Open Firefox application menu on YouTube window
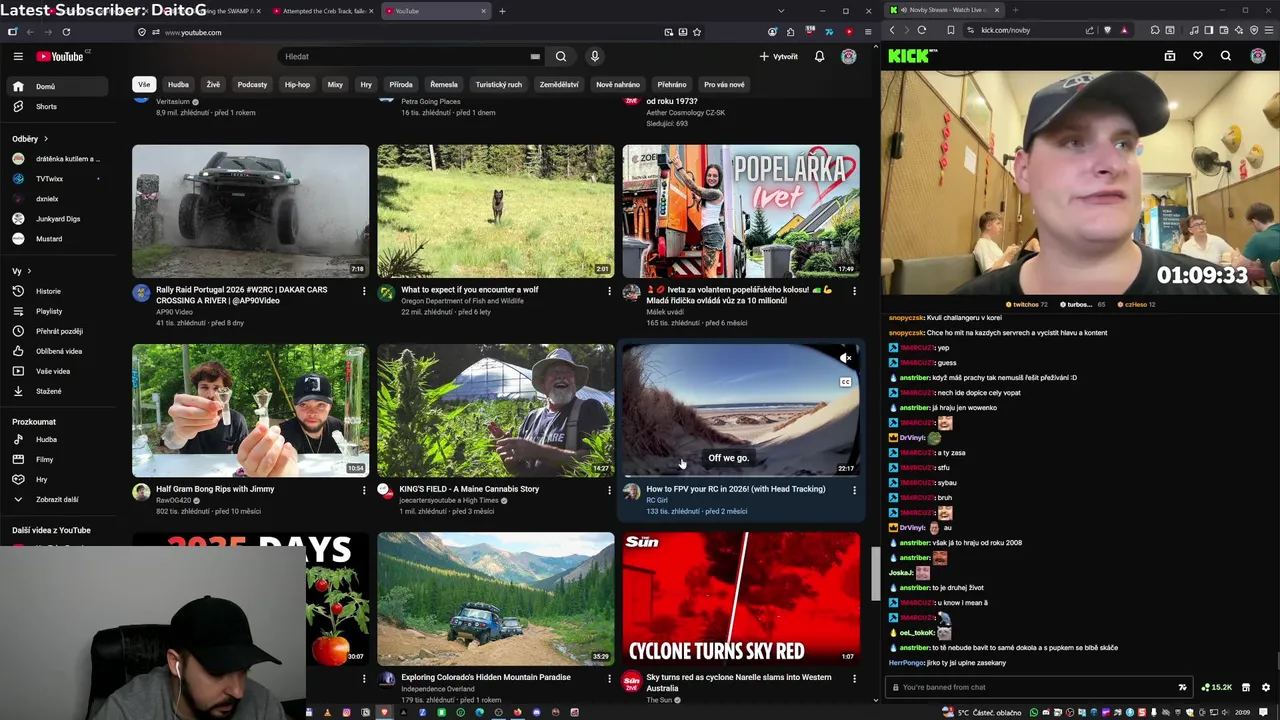 (868, 32)
